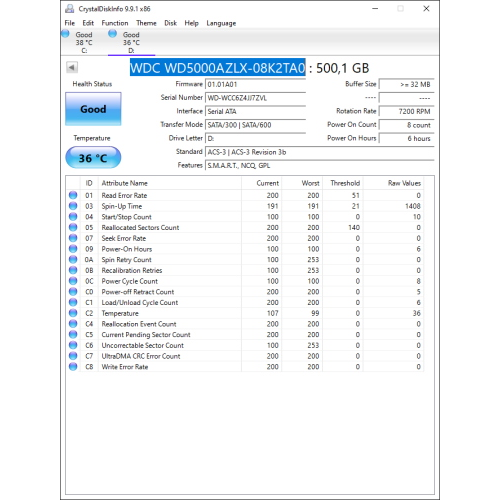This screenshot has height=500, width=500.
Task: Click status icon of Power-off Retract Count
Action: [73, 292]
